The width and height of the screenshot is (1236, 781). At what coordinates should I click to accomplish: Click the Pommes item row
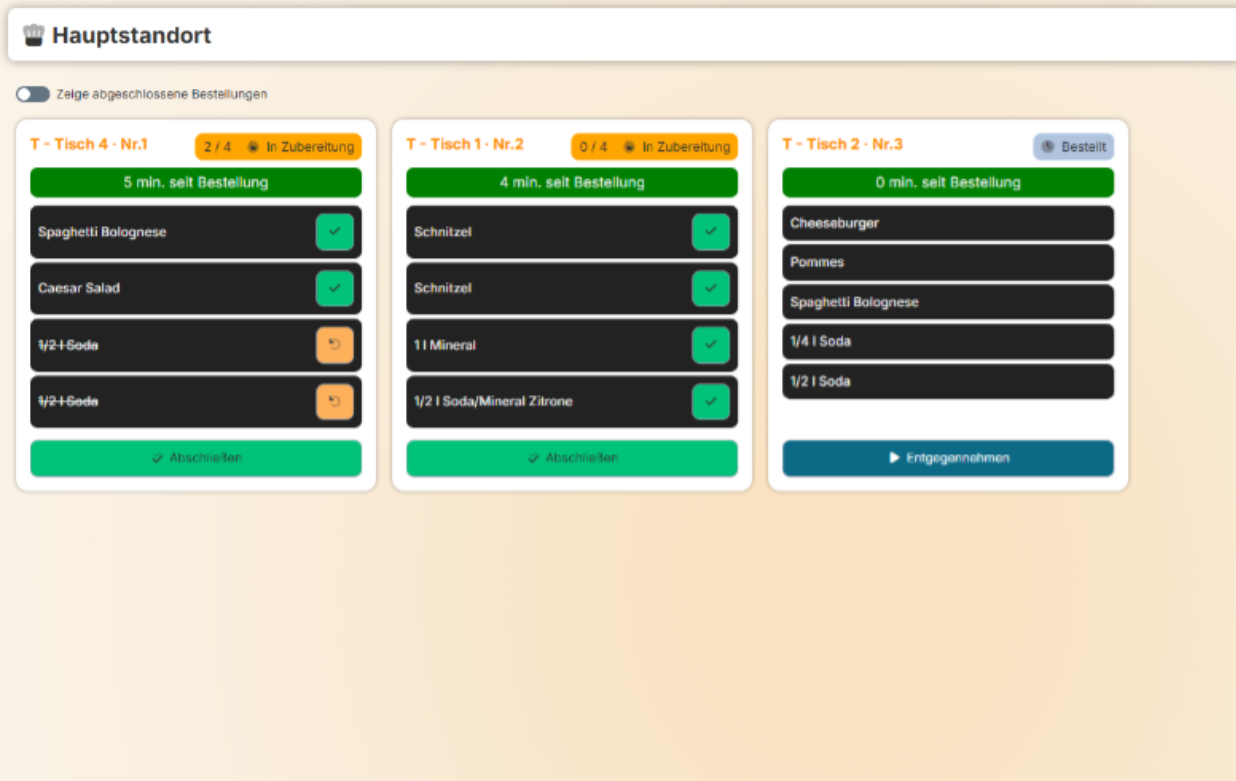(948, 262)
